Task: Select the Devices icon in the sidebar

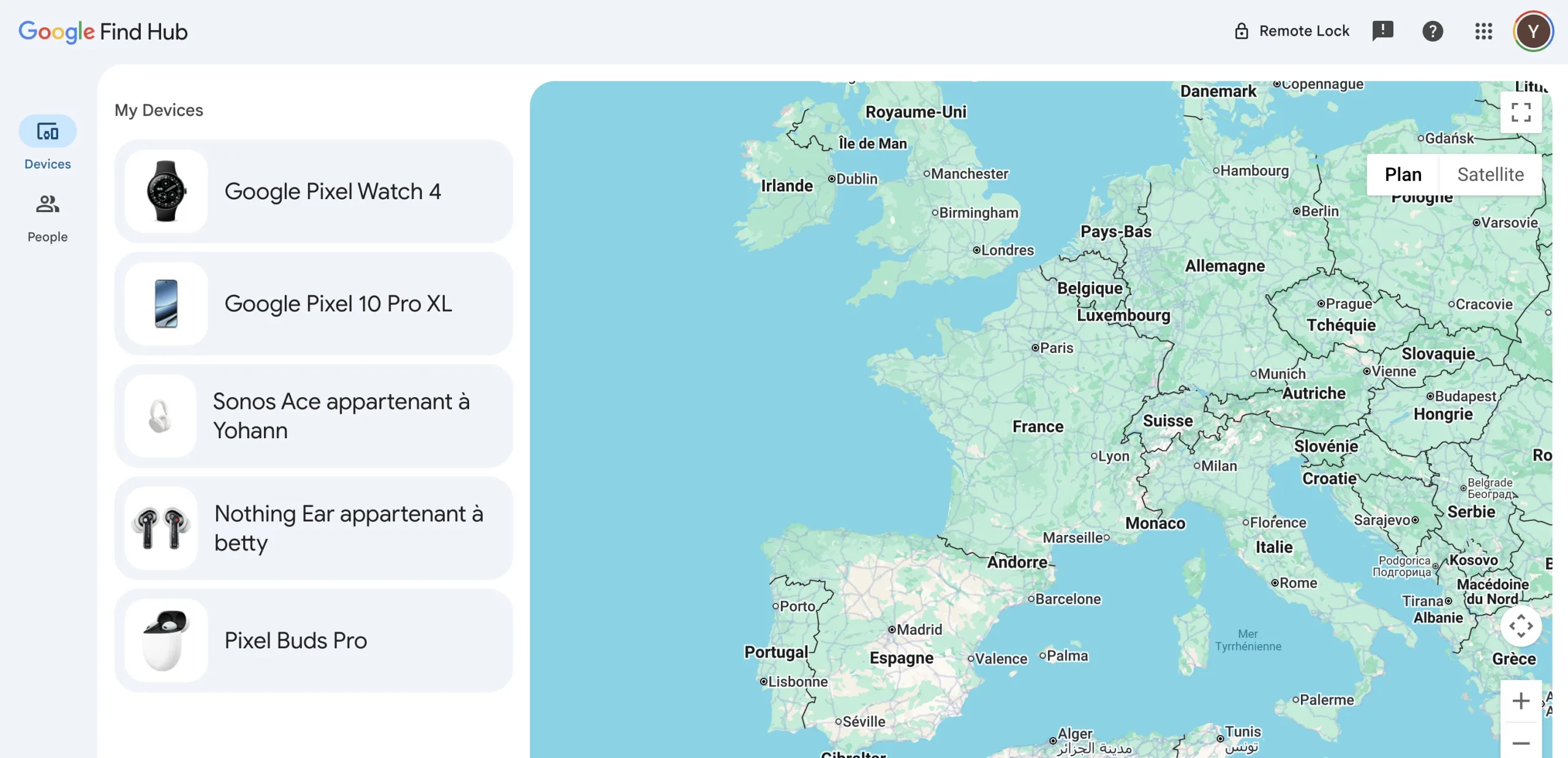Action: click(x=47, y=131)
